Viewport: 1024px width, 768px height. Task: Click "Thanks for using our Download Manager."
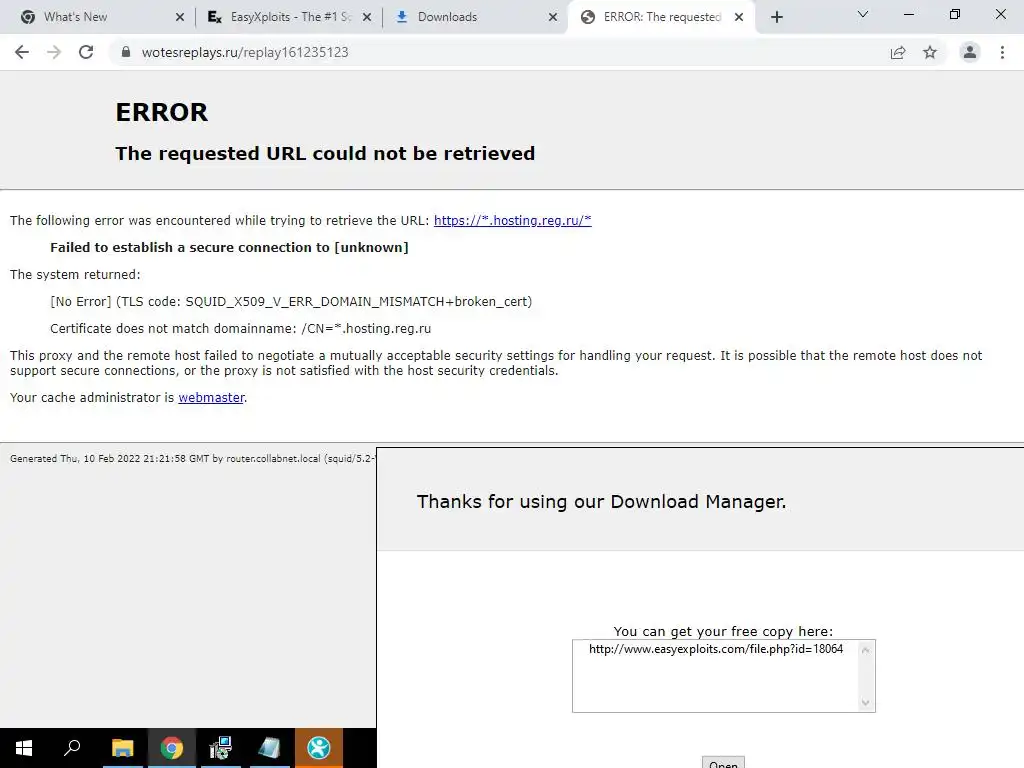click(x=601, y=502)
